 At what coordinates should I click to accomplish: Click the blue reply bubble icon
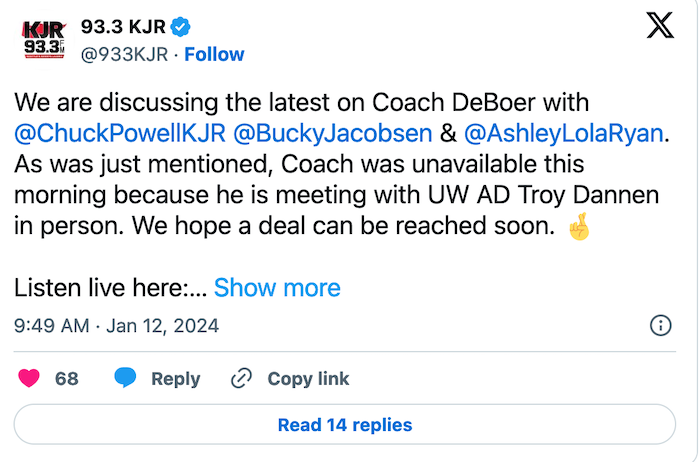click(x=125, y=379)
